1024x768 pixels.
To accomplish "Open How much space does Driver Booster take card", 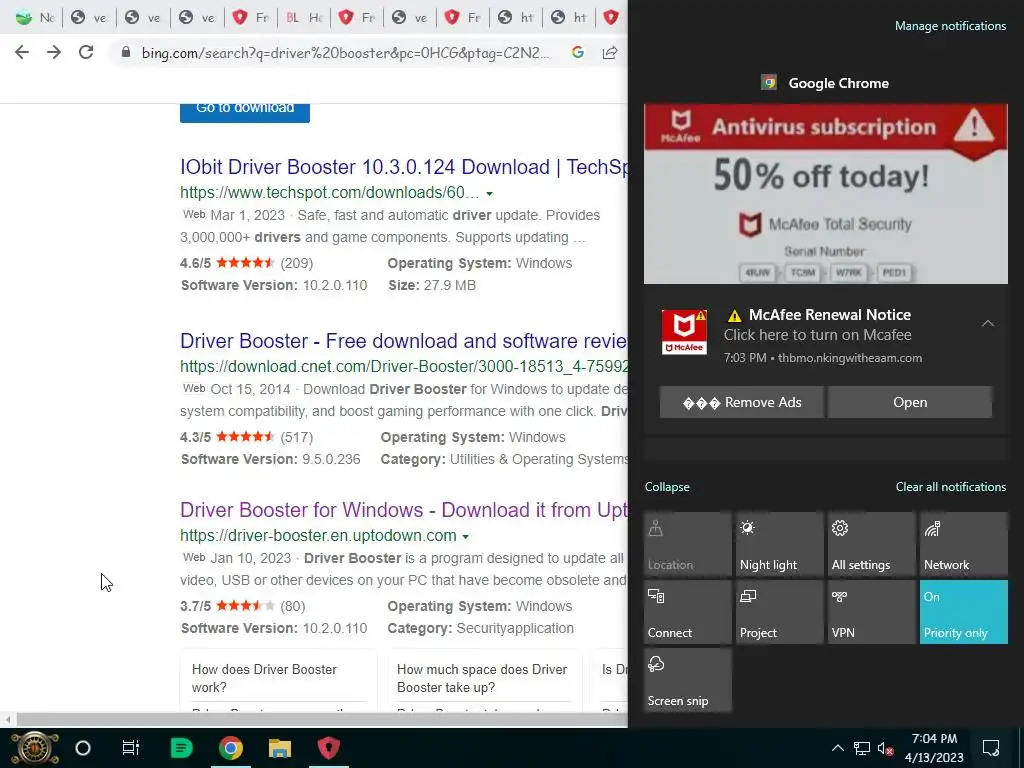I will tap(484, 679).
